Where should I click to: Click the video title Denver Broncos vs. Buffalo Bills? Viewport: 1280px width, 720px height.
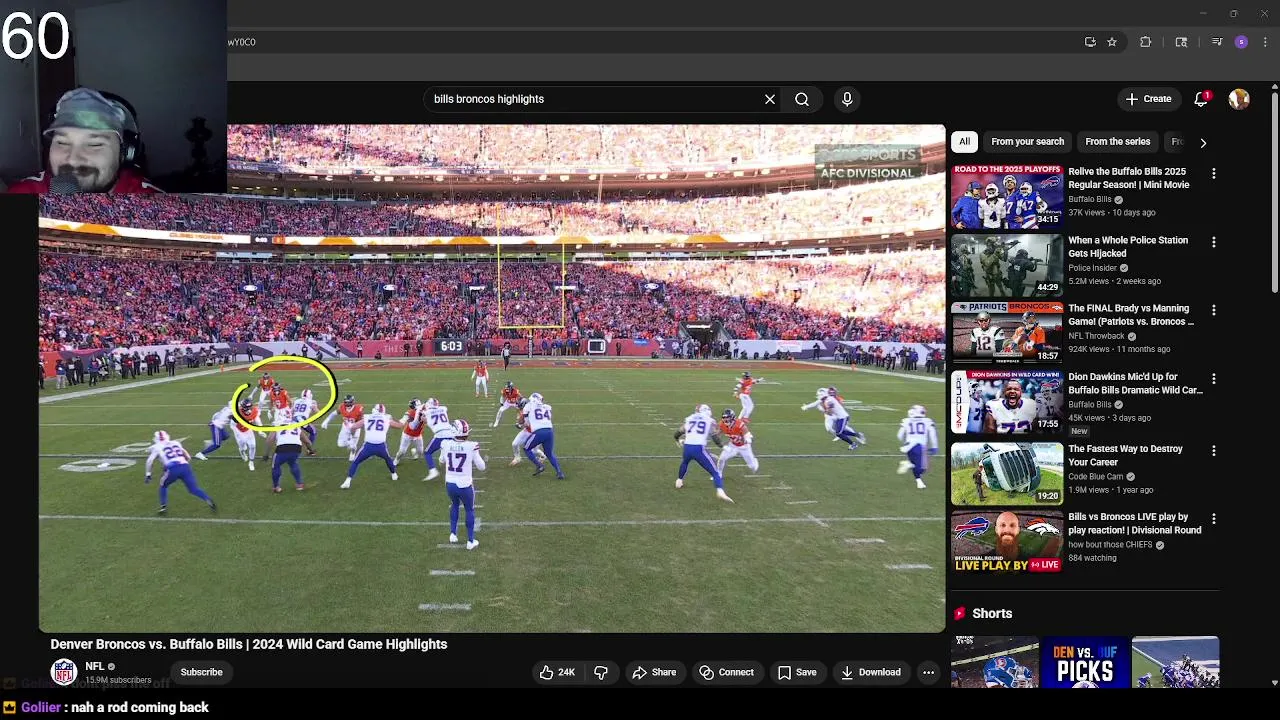point(249,644)
